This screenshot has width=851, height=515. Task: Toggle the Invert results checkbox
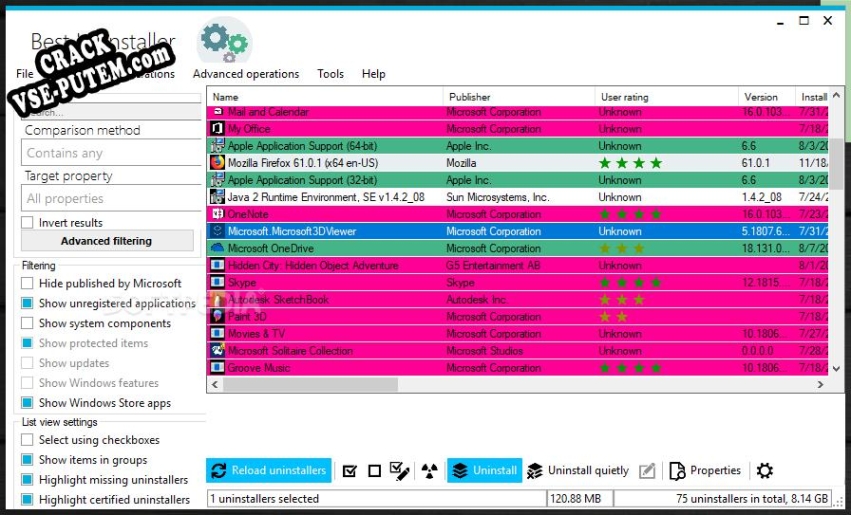(27, 222)
